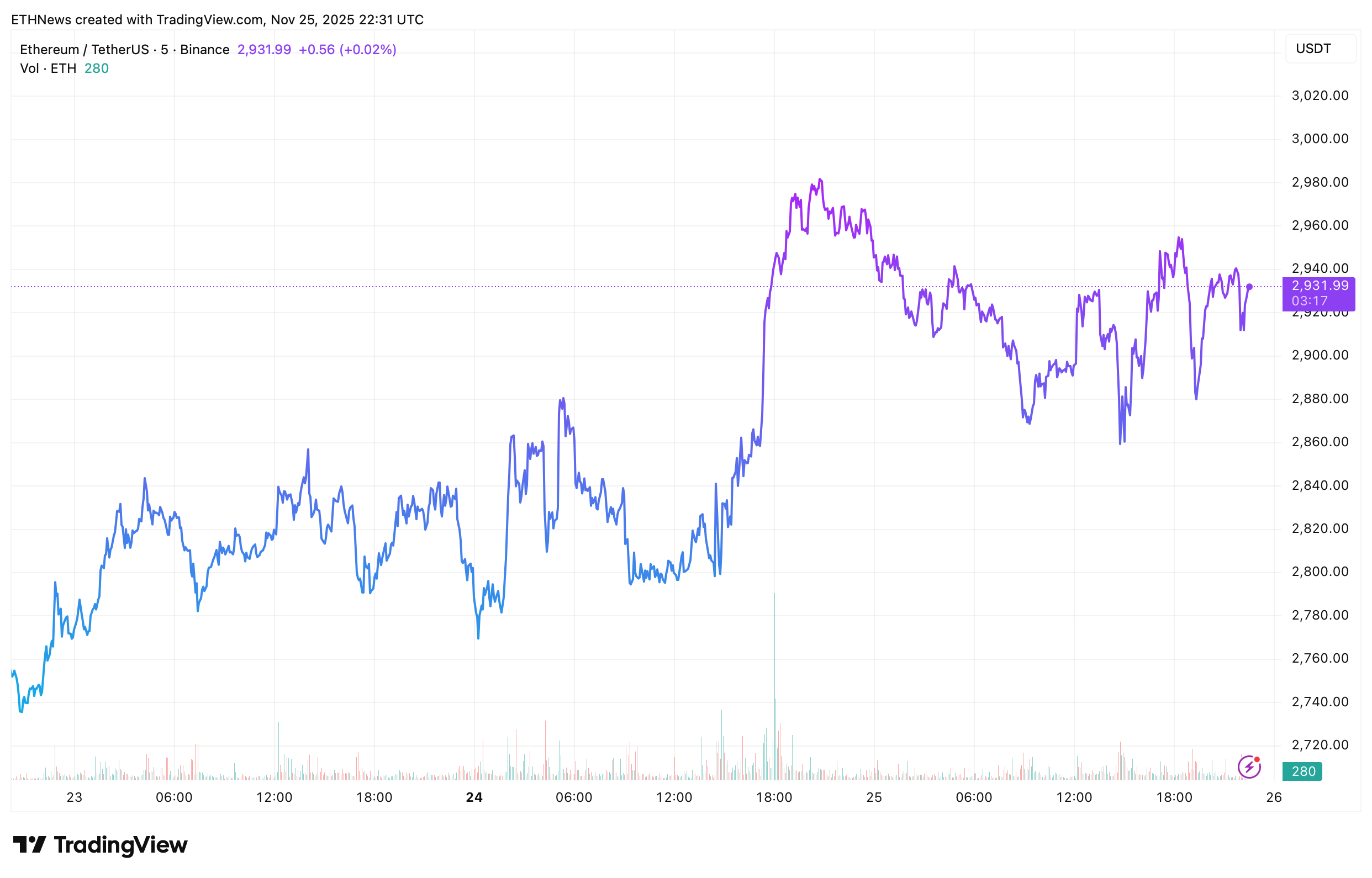
Task: Click the bold 24 date label
Action: click(x=474, y=797)
